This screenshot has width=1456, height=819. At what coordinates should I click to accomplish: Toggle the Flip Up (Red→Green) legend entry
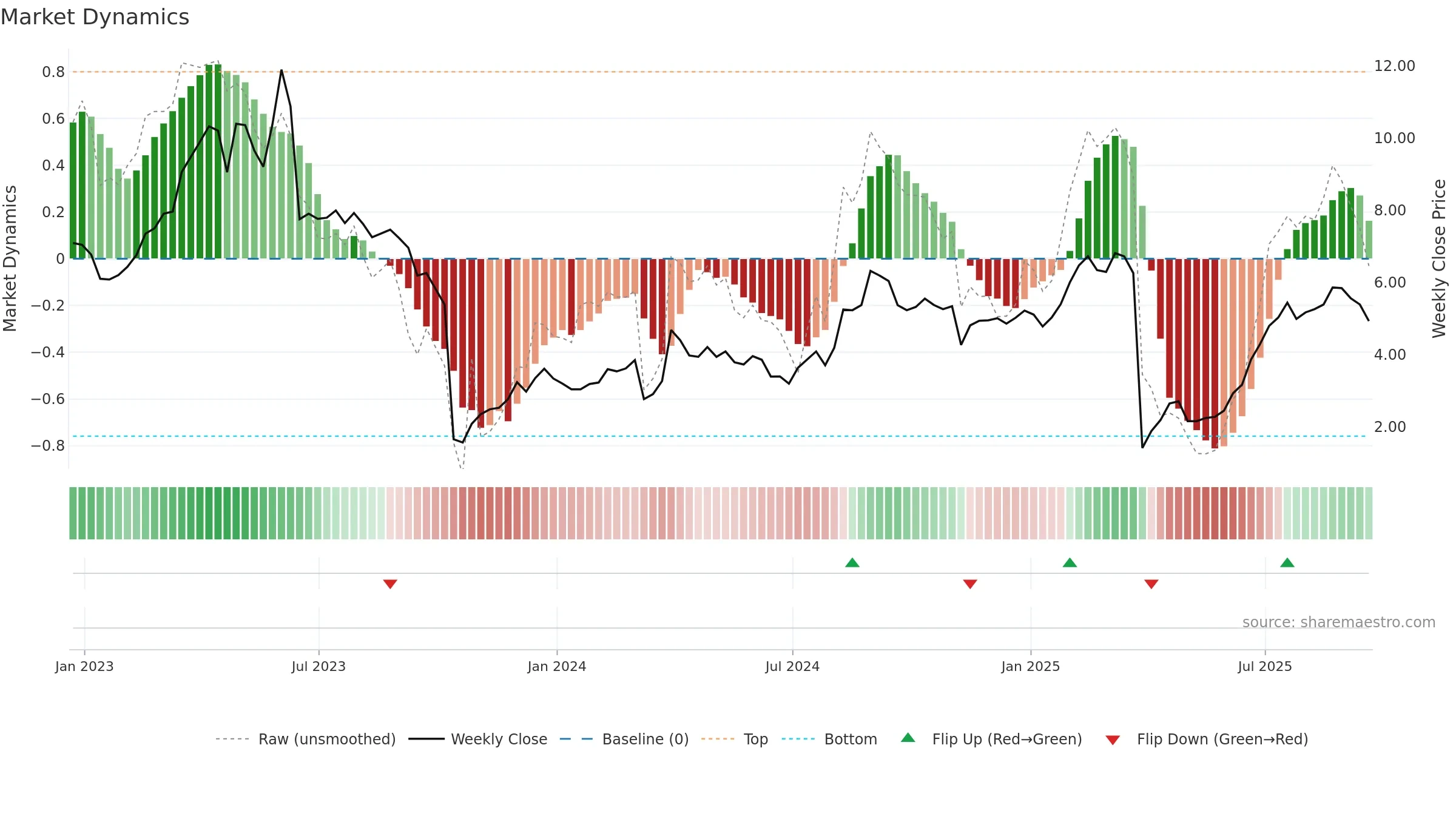(991, 739)
